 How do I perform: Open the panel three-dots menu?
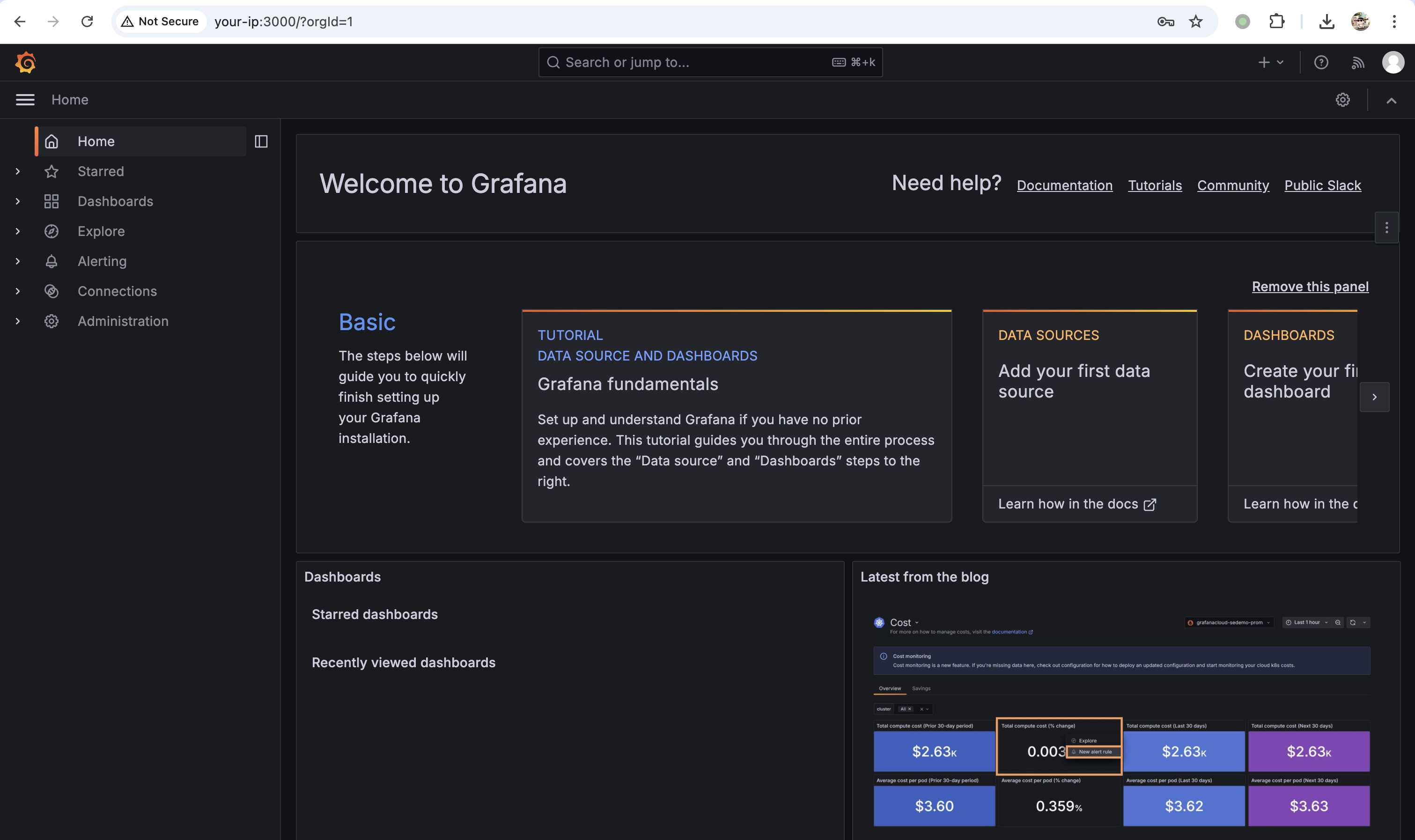tap(1386, 228)
